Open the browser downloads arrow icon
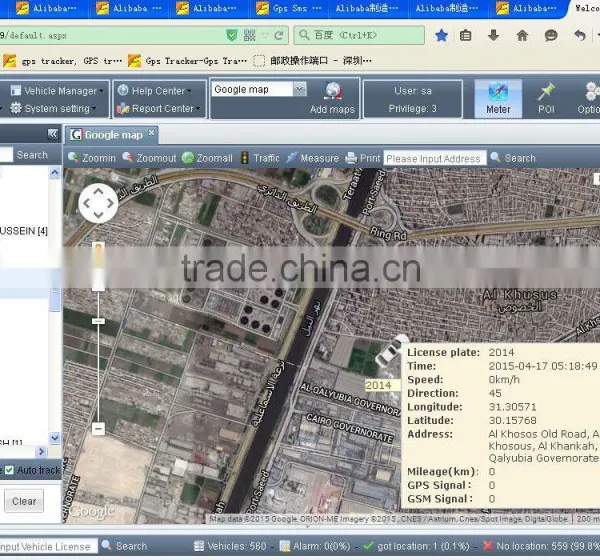The width and height of the screenshot is (600, 560). click(493, 36)
